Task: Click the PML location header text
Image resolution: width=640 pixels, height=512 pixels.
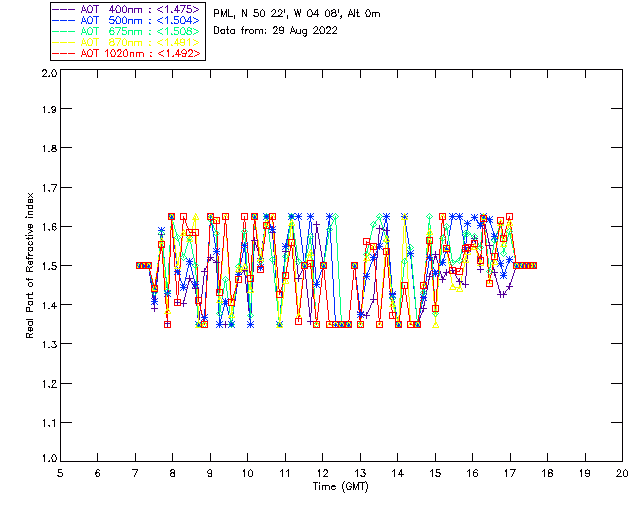Action: [x=297, y=14]
